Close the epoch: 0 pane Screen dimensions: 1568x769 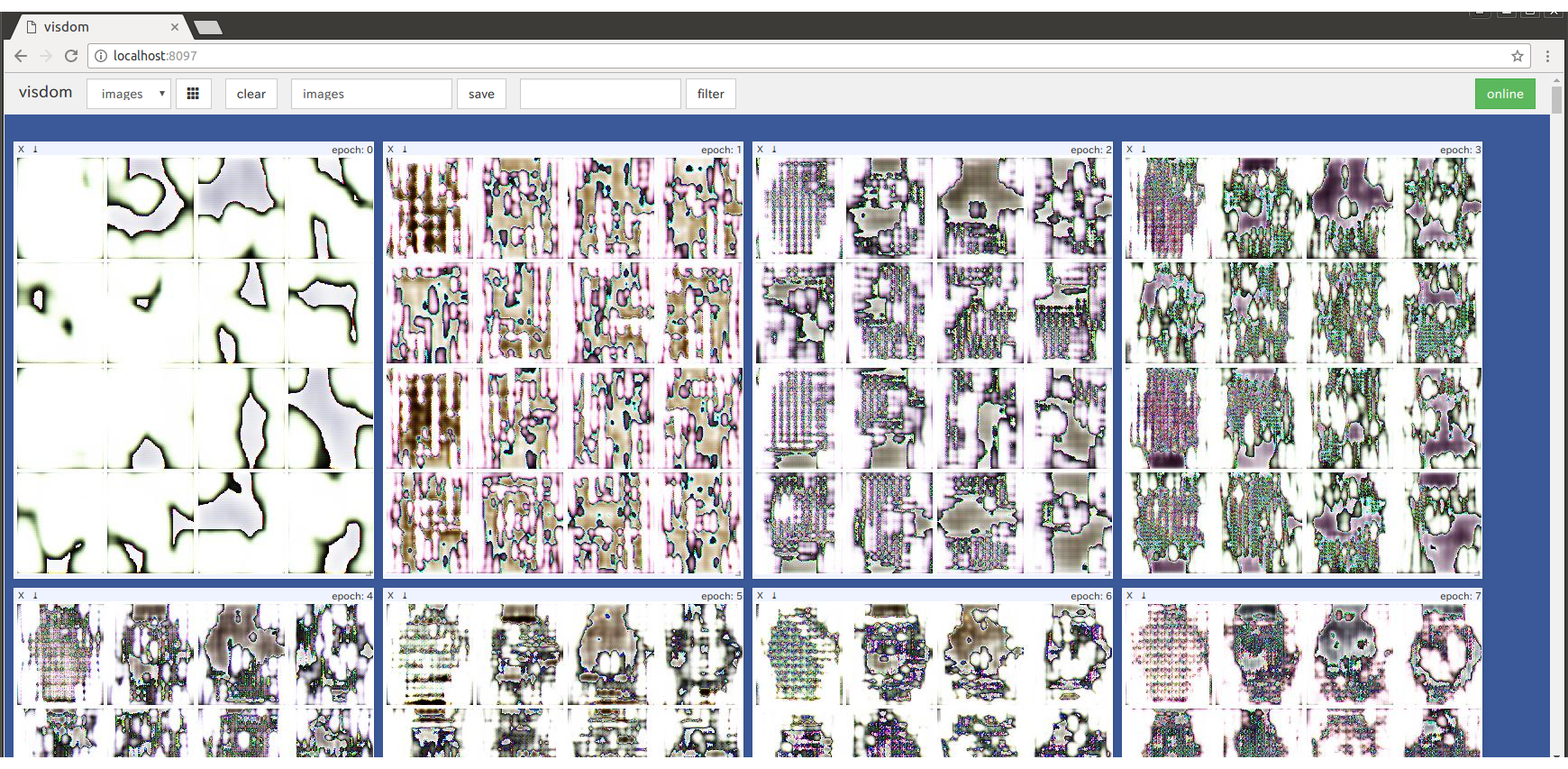21,150
